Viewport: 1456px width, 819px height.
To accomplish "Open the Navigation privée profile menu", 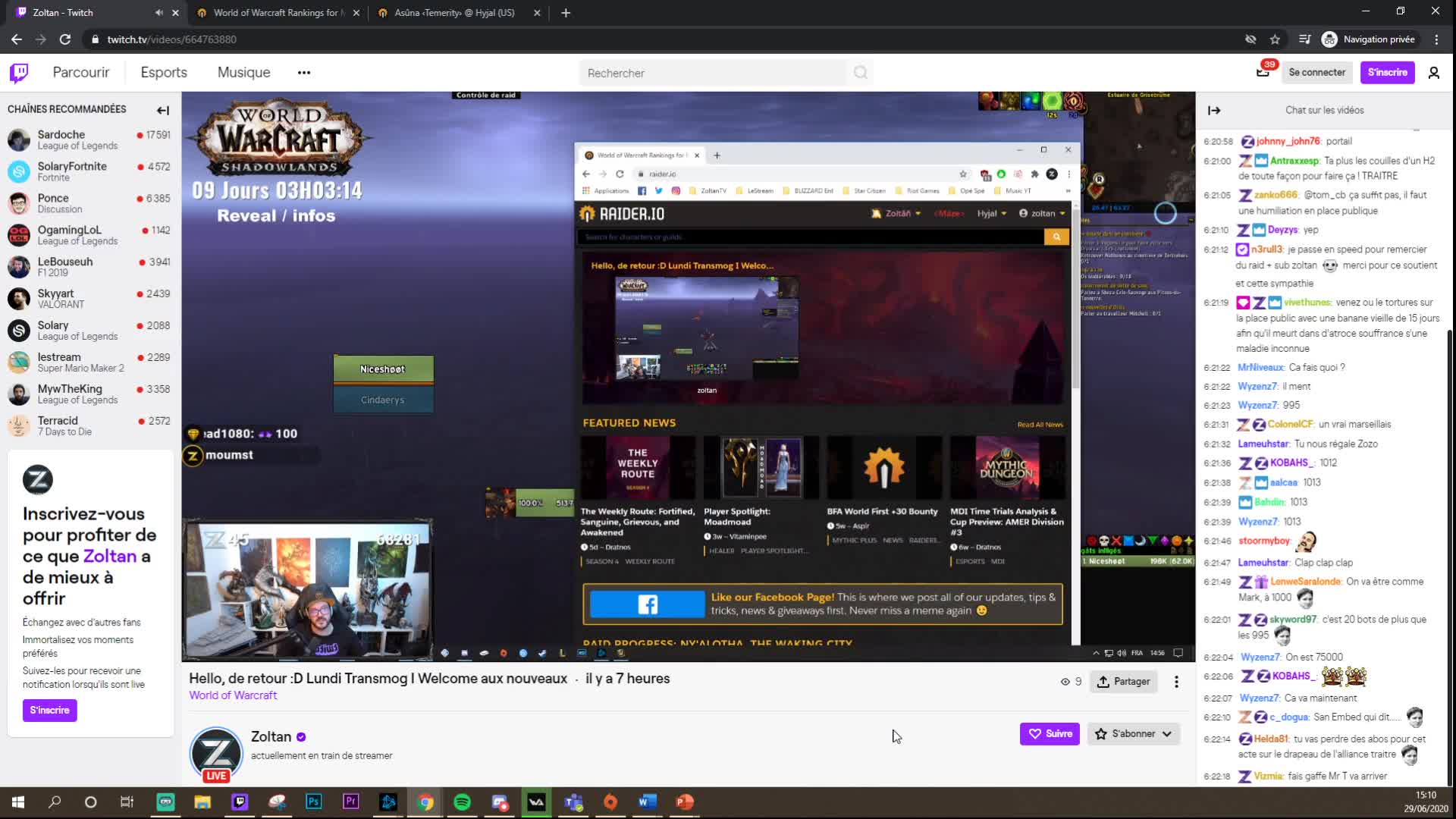I will pos(1369,39).
